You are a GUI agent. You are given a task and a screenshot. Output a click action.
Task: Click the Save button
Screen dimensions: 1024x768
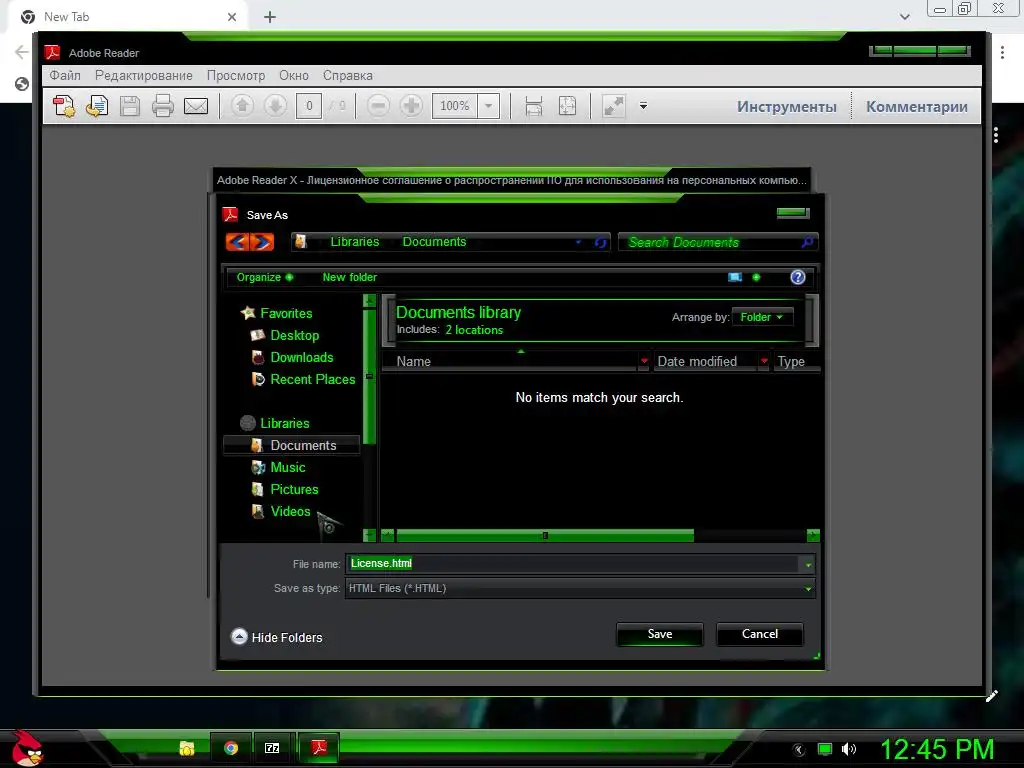(x=660, y=634)
